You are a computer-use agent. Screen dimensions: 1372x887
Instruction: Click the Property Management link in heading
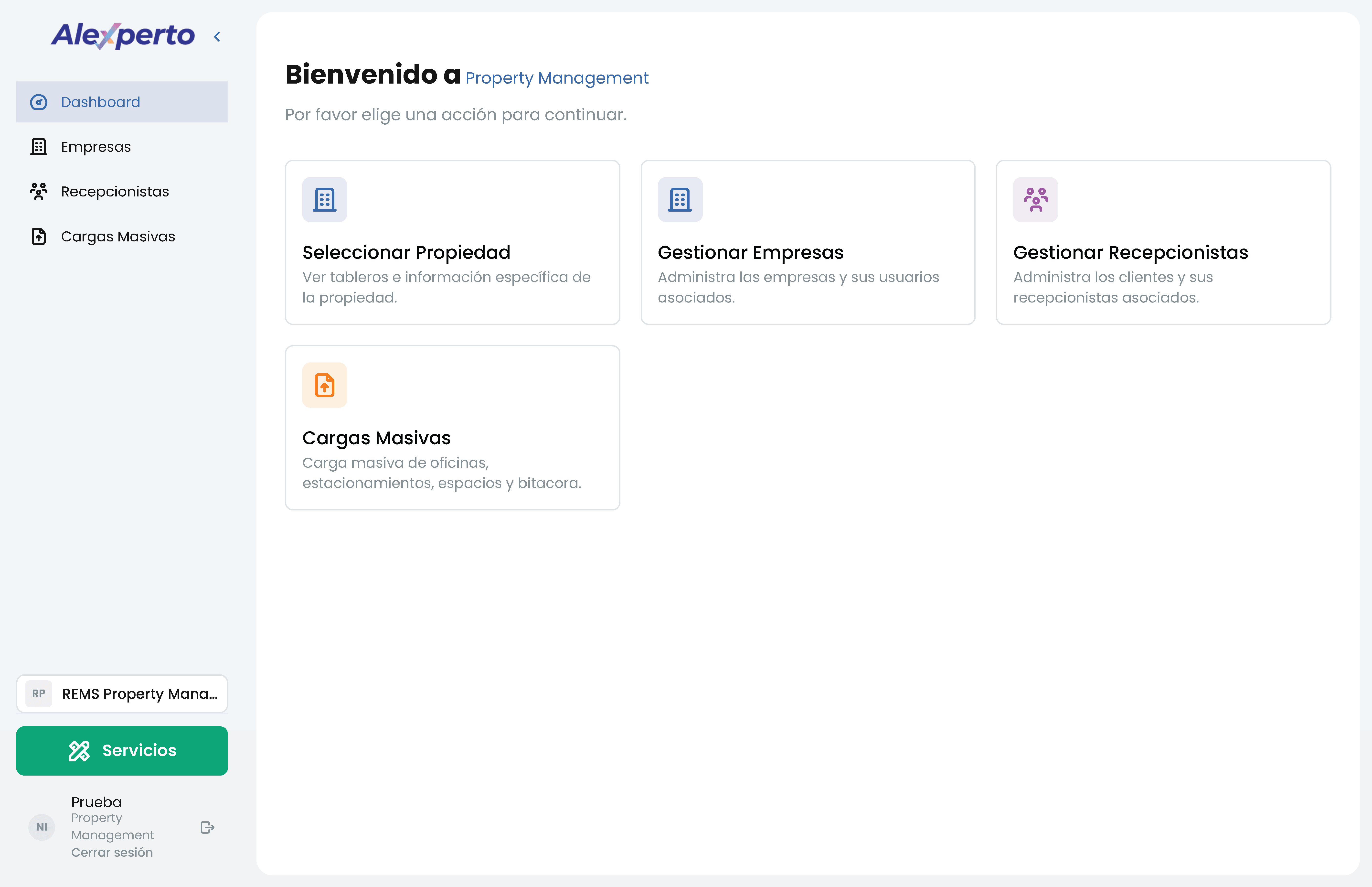coord(557,78)
